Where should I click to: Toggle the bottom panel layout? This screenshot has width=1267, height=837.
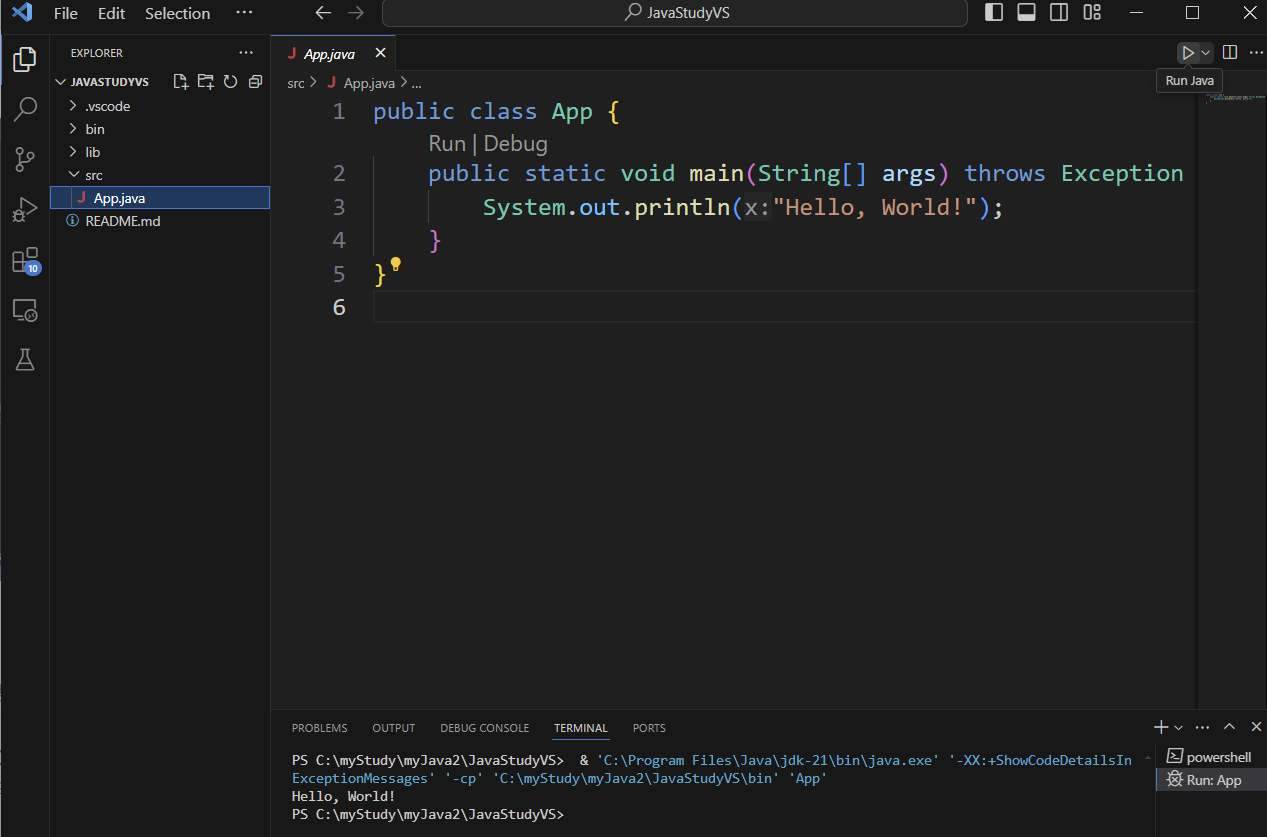point(1026,13)
